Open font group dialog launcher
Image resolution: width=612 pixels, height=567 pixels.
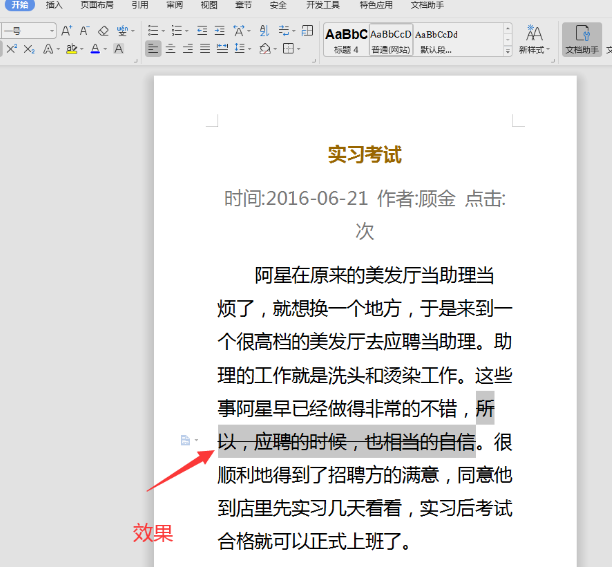tap(136, 61)
